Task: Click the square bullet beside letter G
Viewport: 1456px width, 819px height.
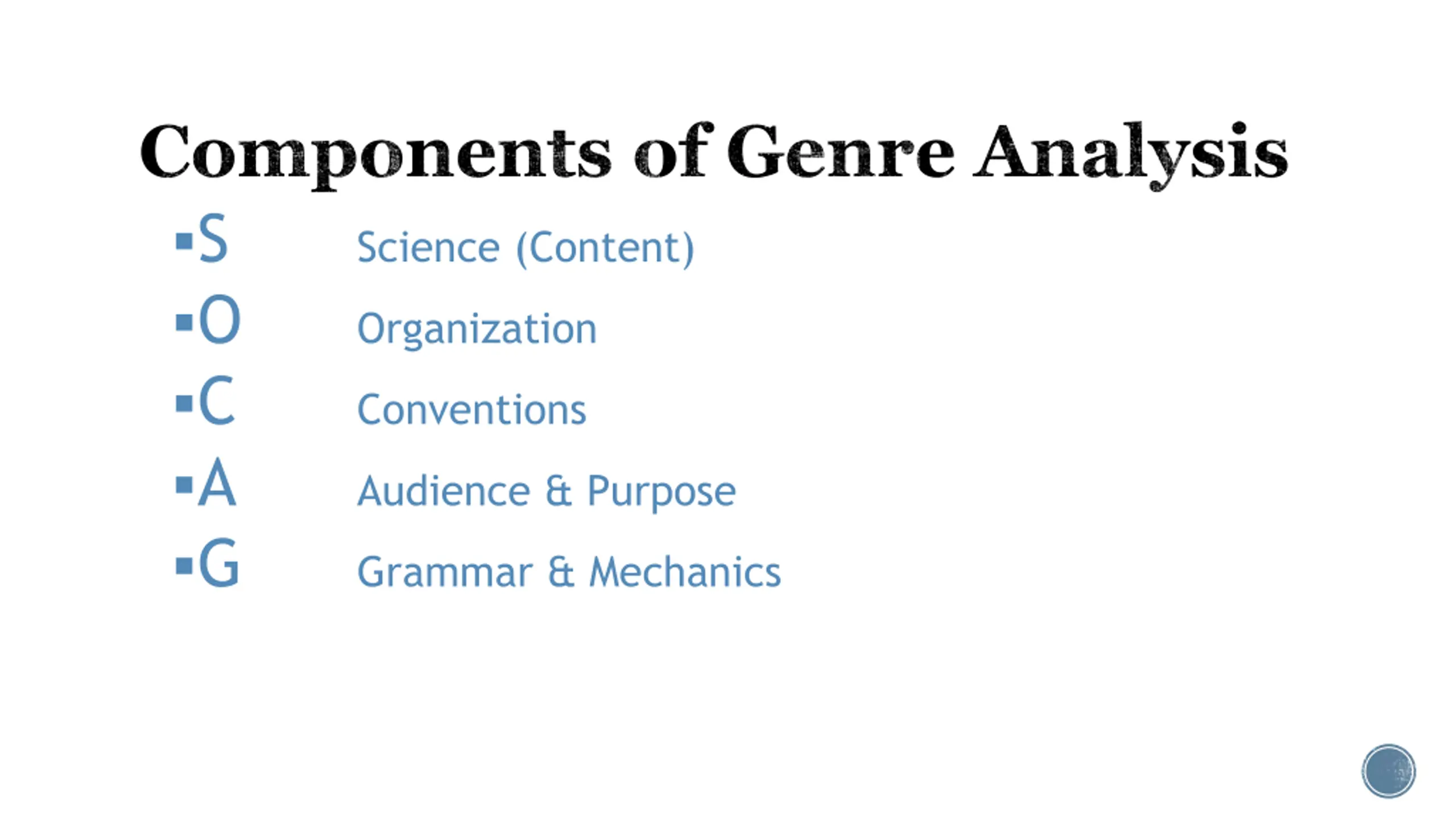Action: (184, 565)
